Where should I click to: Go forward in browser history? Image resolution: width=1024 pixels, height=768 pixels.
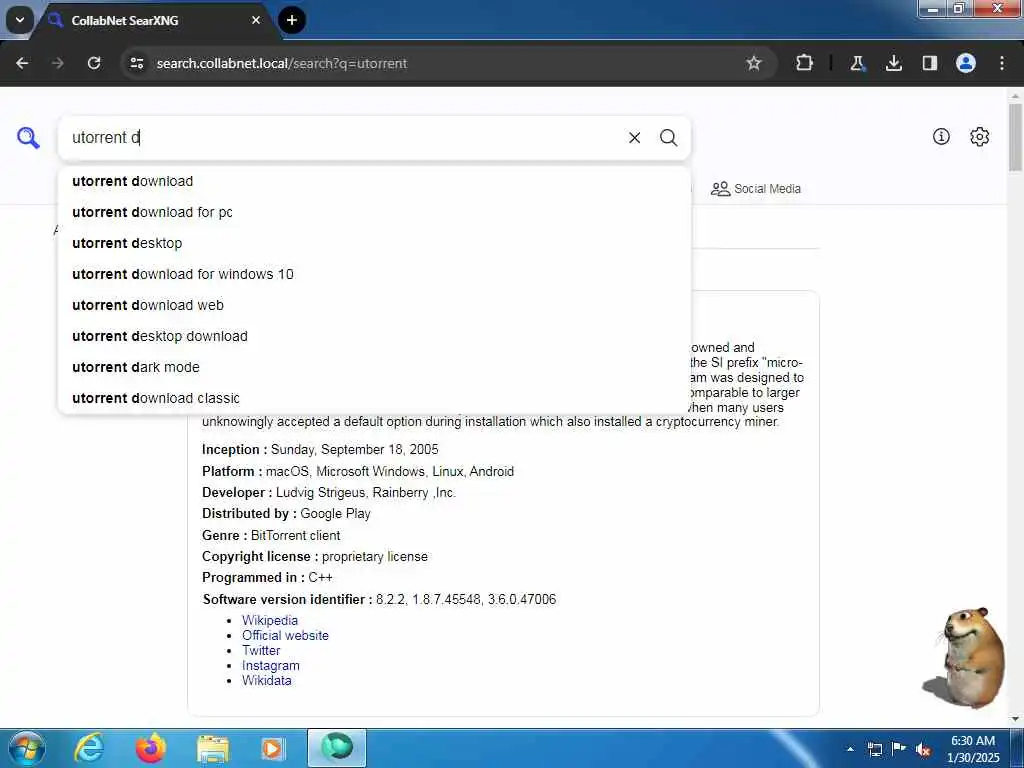coord(57,63)
